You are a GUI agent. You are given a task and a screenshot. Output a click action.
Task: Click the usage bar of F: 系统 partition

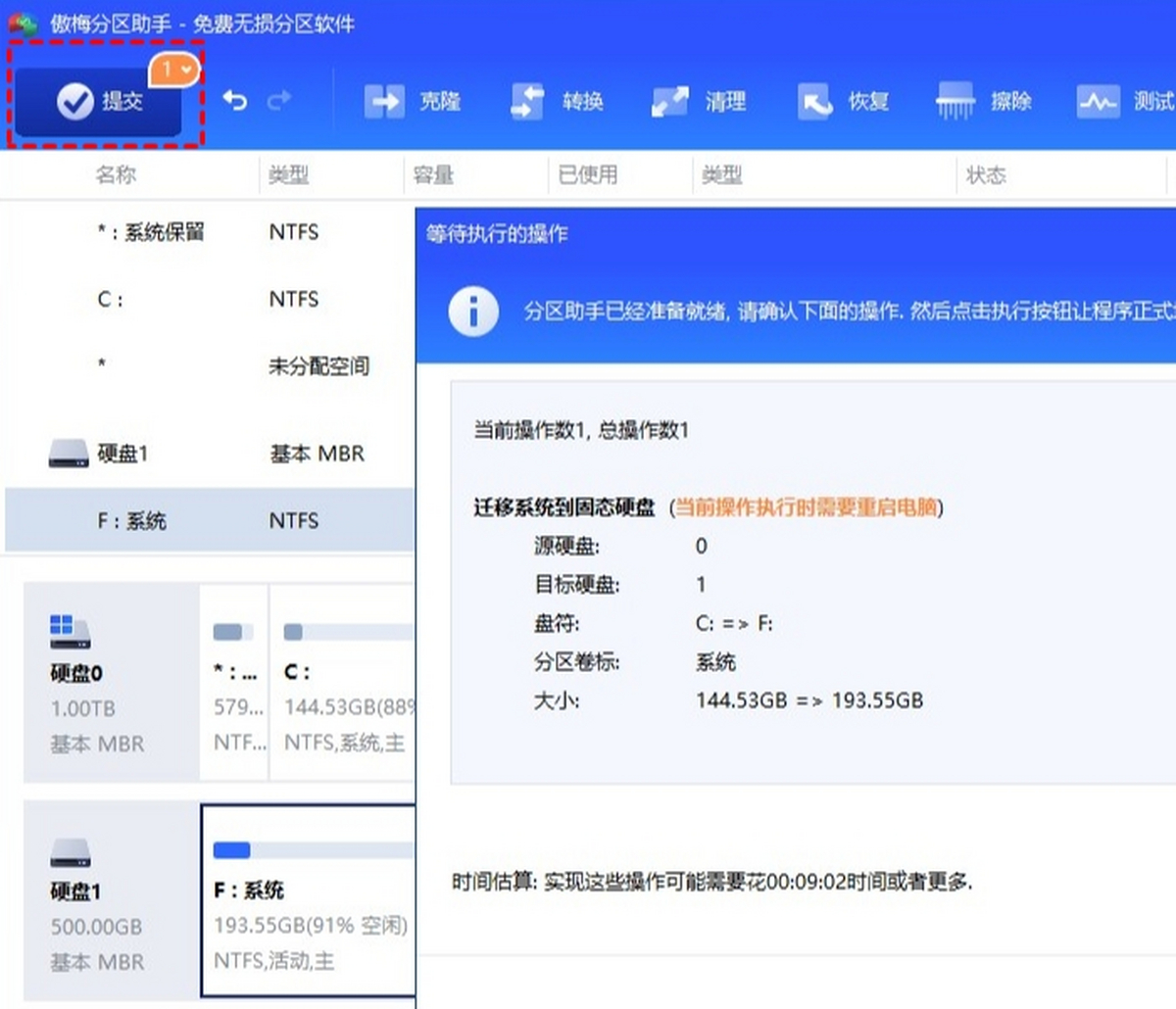pyautogui.click(x=314, y=850)
